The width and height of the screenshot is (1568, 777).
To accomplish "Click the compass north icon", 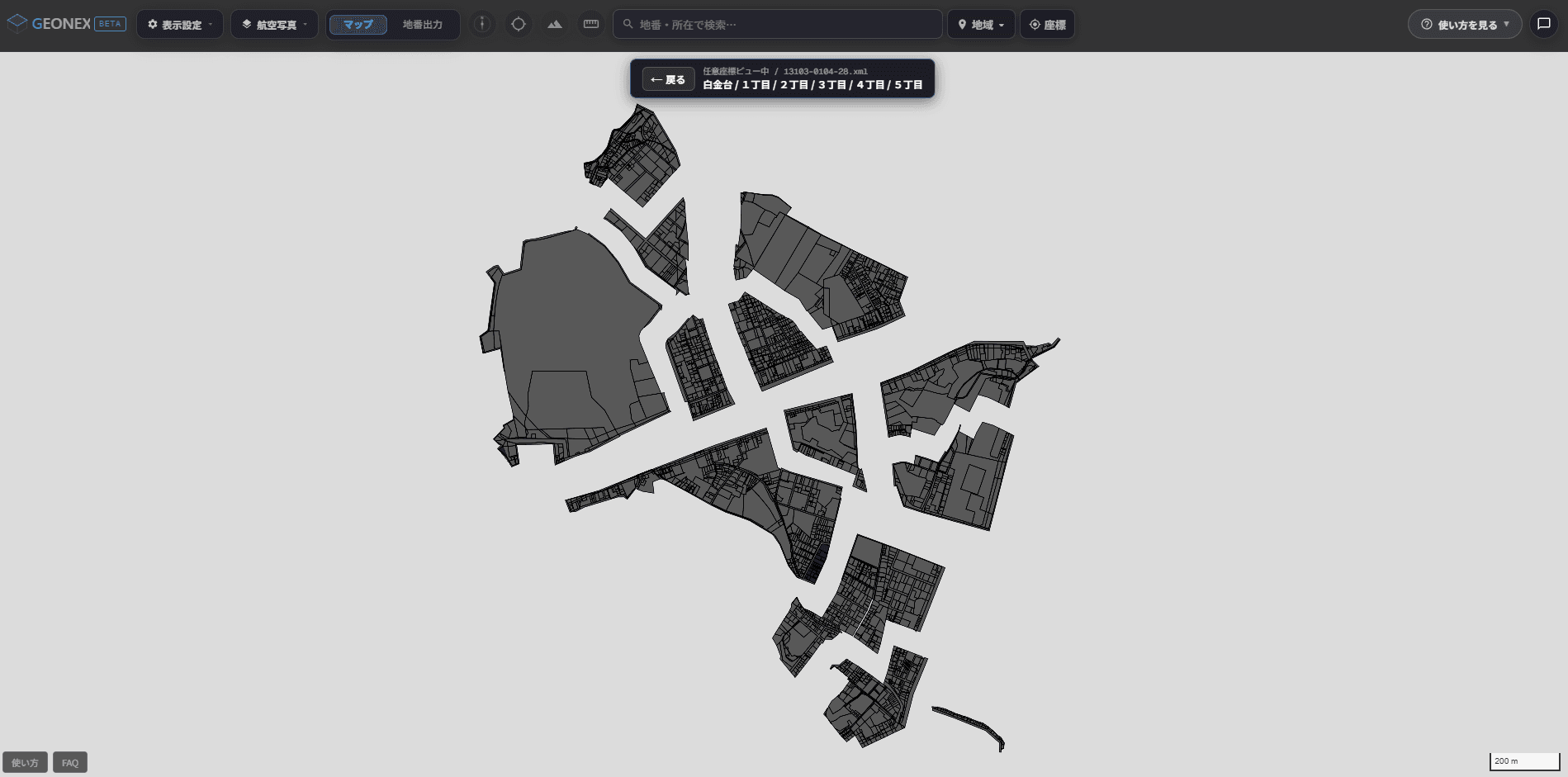I will pos(482,24).
